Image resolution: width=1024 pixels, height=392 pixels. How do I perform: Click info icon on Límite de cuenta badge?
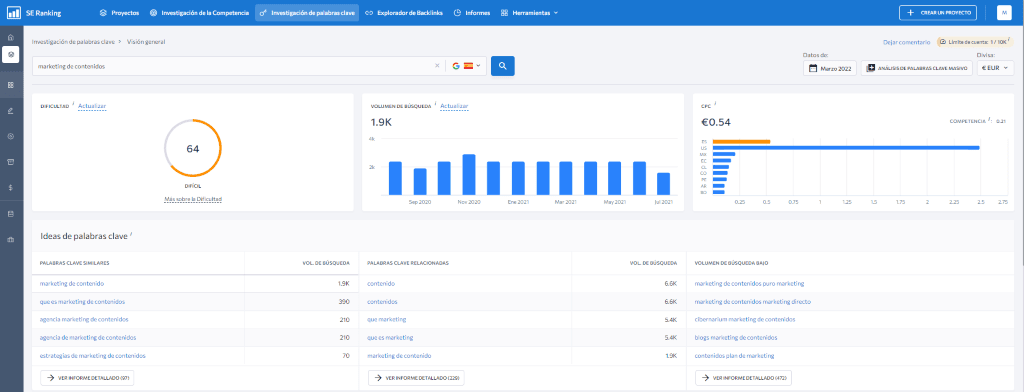pyautogui.click(x=1009, y=41)
